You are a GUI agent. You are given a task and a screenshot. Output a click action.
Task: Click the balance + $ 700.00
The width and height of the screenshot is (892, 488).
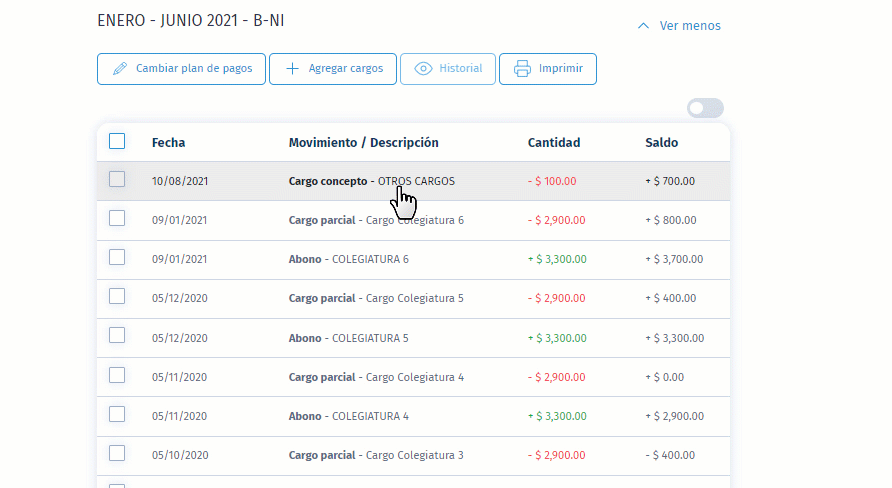[x=670, y=181]
